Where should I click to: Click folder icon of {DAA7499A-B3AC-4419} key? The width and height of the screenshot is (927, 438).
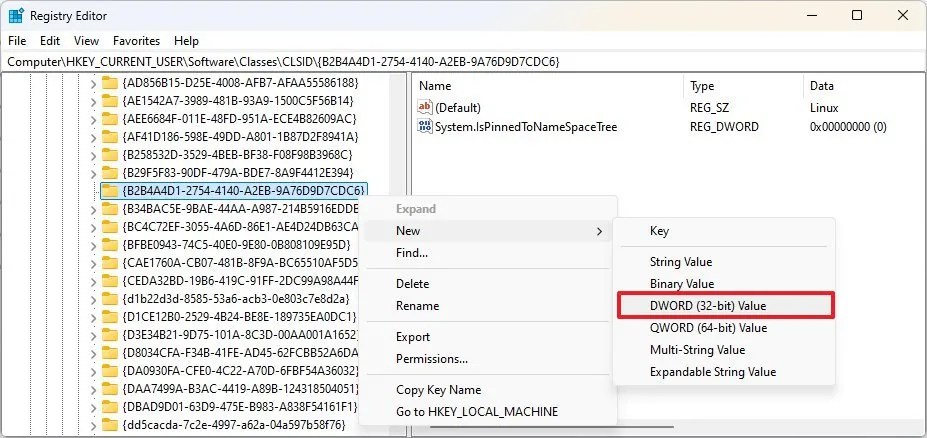(109, 389)
